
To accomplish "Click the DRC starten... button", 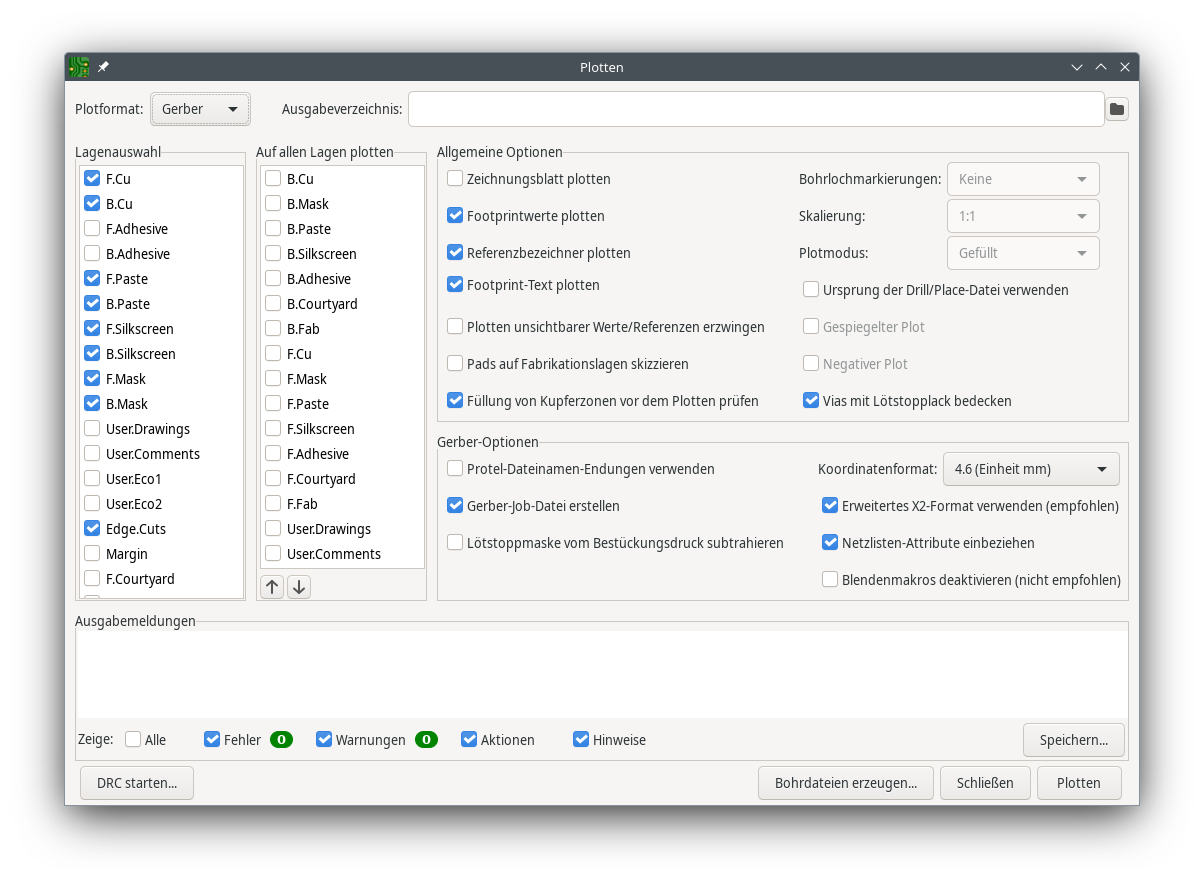I will click(137, 783).
